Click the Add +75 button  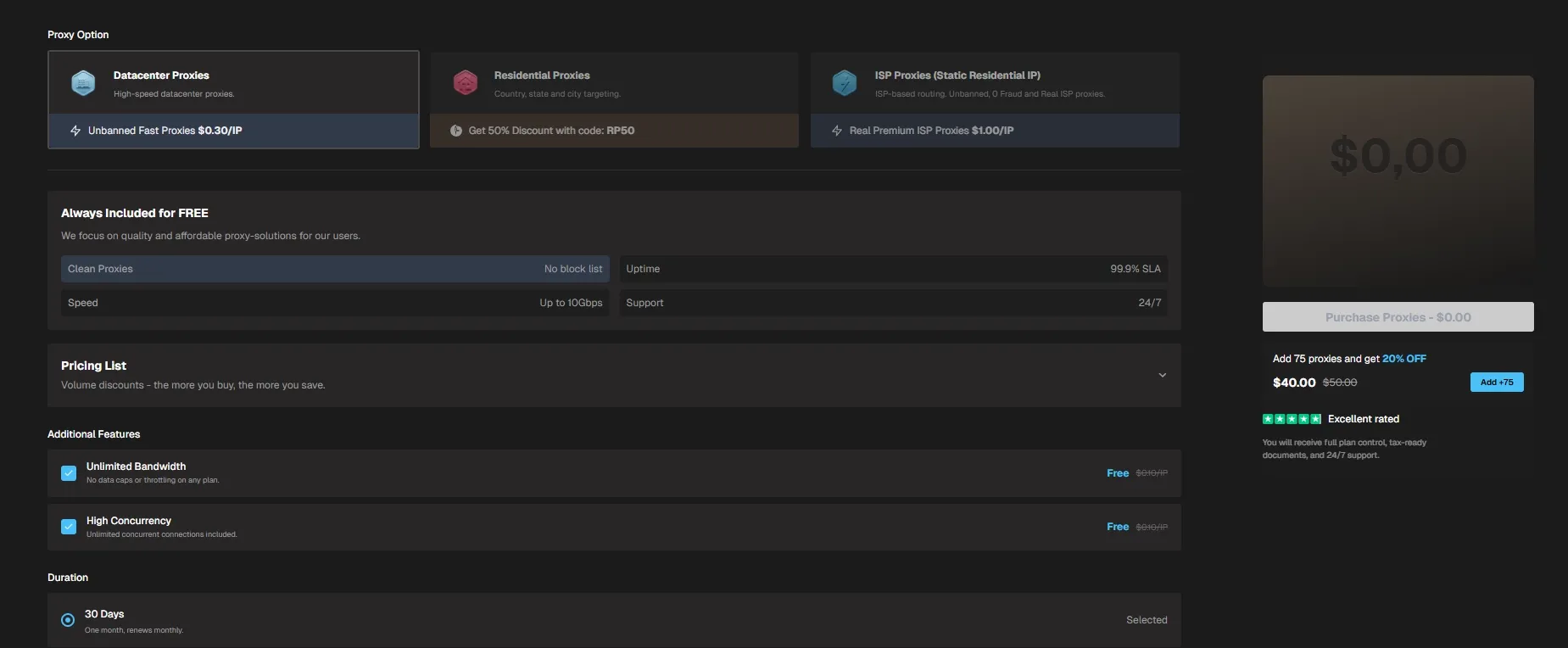(x=1496, y=383)
